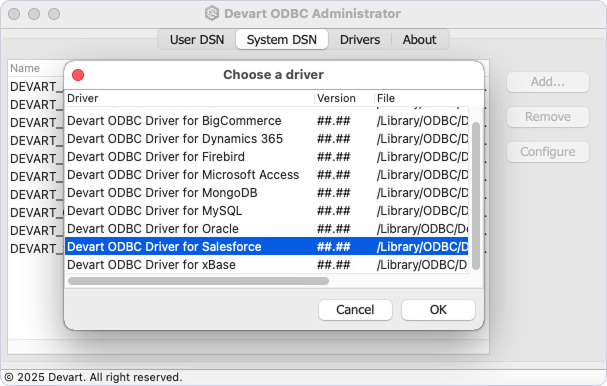The image size is (607, 386).
Task: Select Devart ODBC Driver for MongoDB
Action: coord(266,193)
